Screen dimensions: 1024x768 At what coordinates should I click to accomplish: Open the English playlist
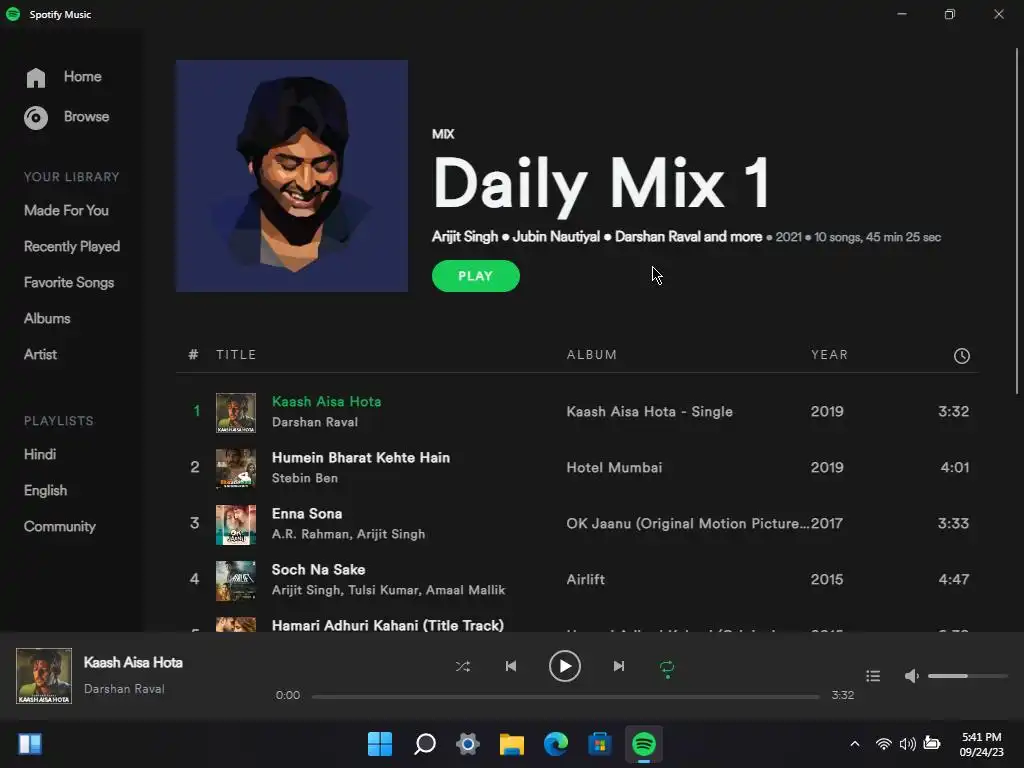click(x=45, y=490)
